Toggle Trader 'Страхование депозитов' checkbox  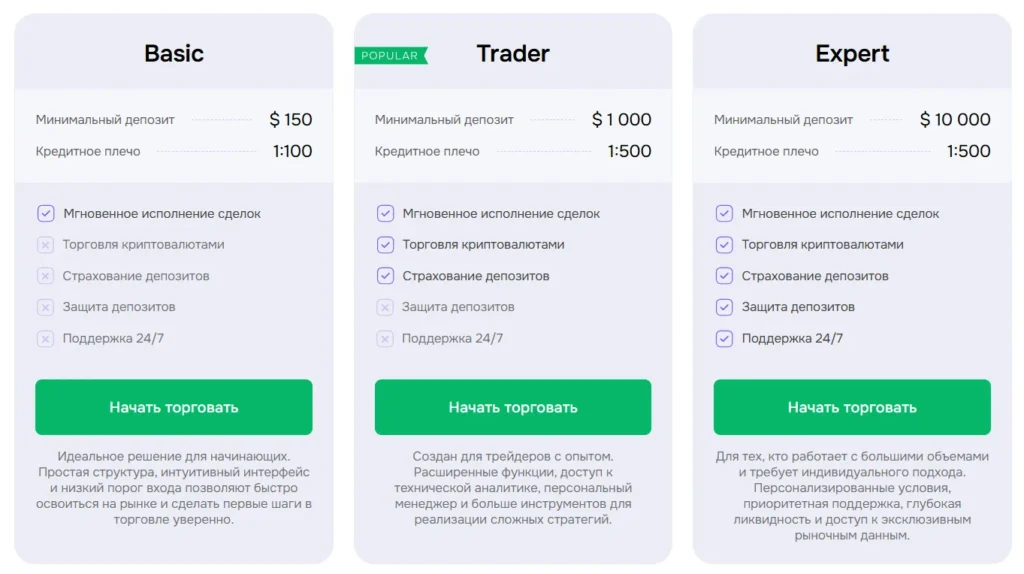(x=385, y=276)
